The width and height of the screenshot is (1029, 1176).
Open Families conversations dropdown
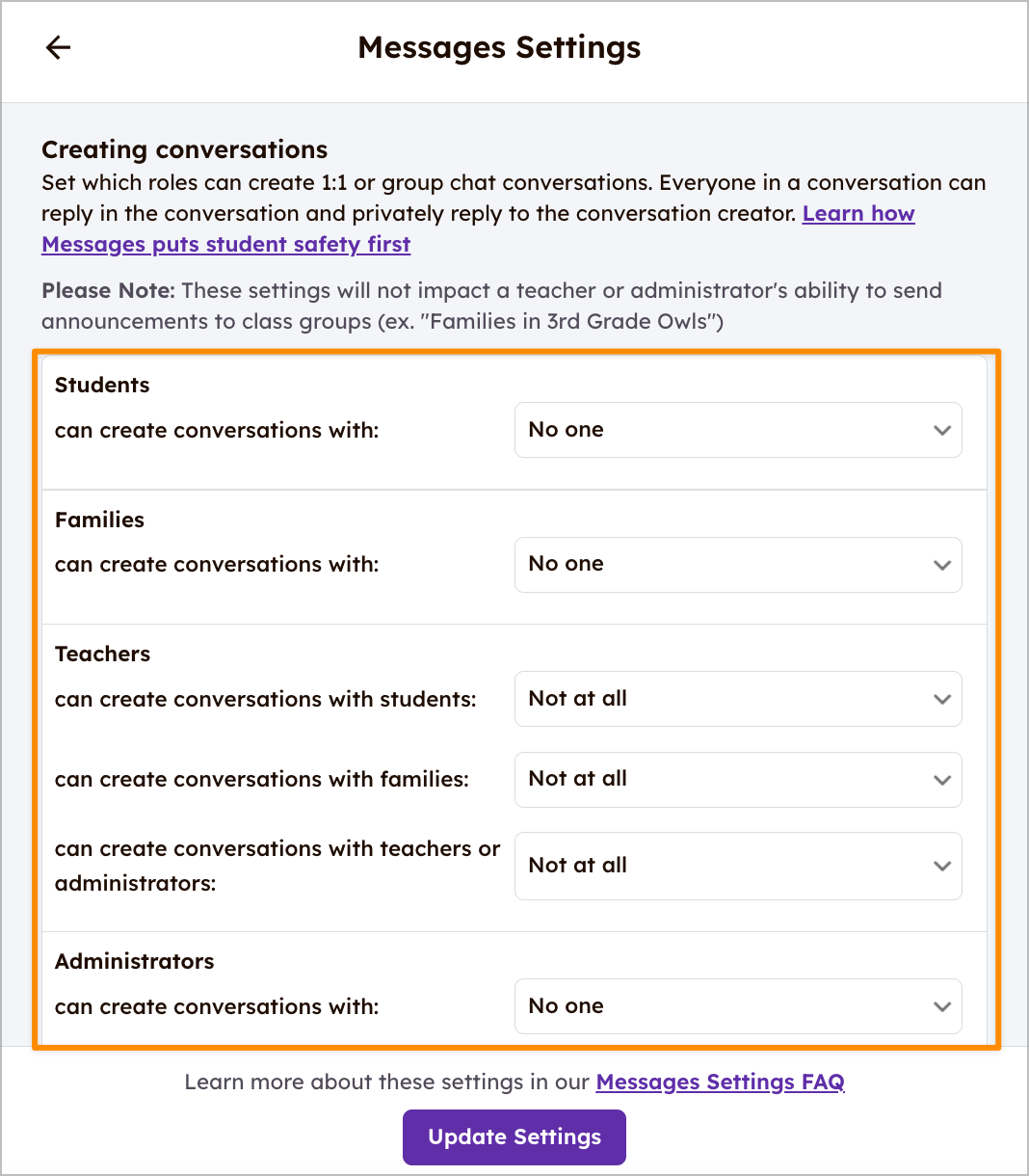[737, 565]
